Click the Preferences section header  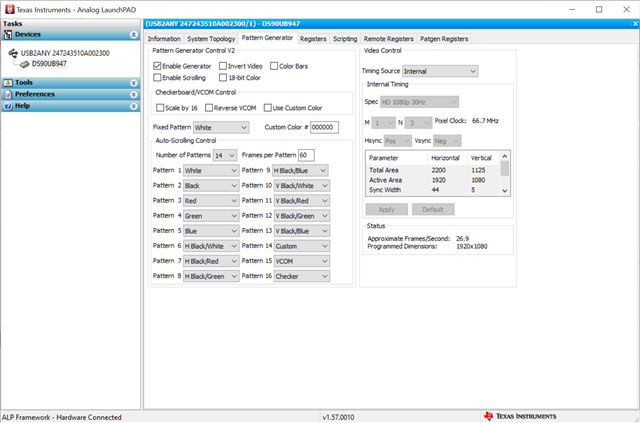coord(71,94)
